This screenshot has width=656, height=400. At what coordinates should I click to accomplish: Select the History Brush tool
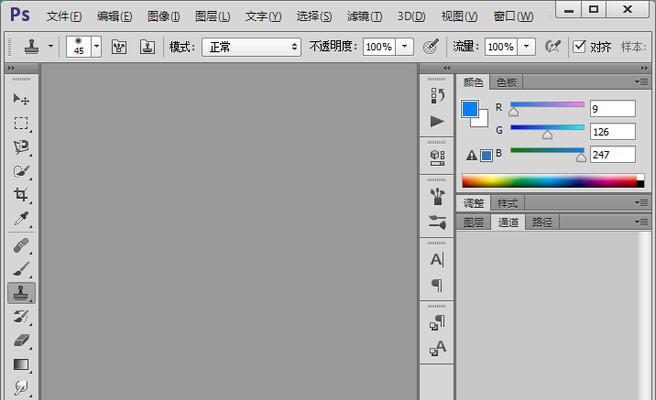click(x=21, y=317)
